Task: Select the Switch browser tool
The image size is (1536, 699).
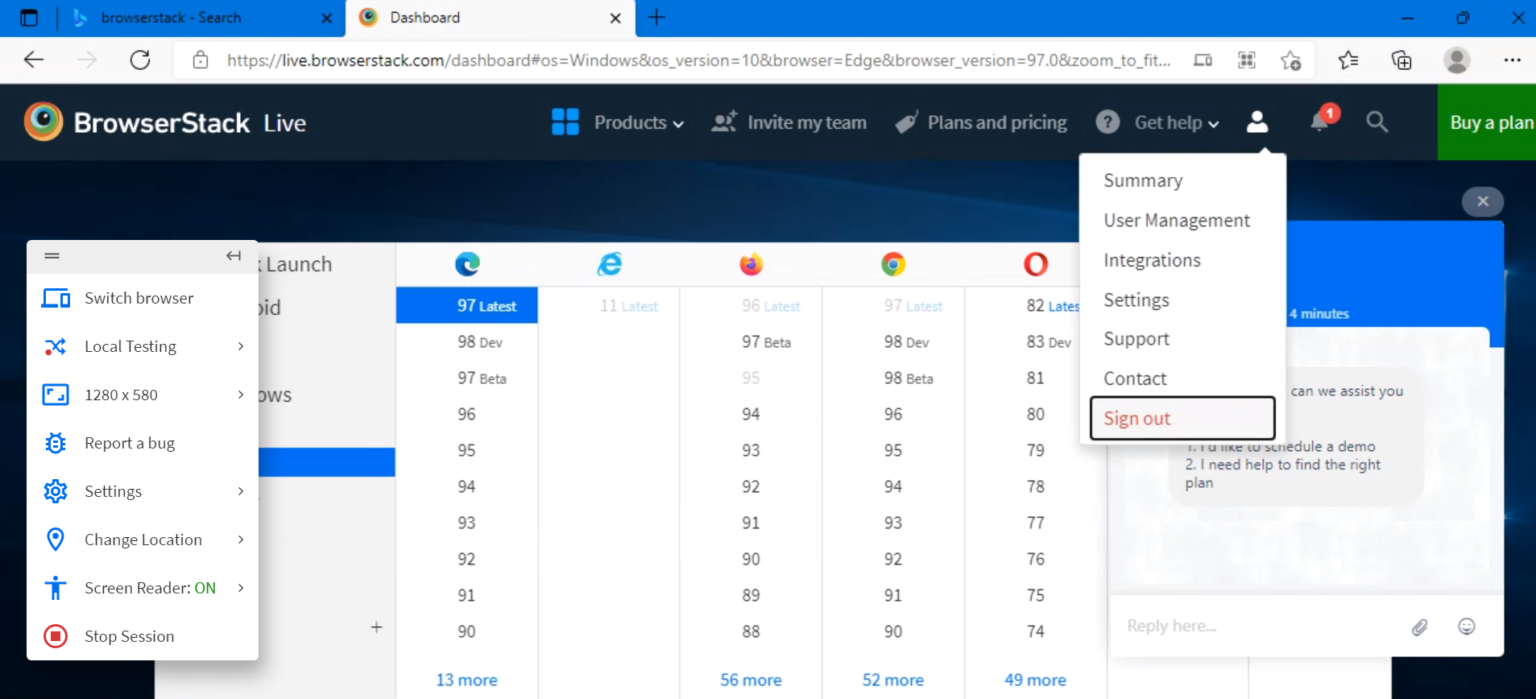Action: click(137, 297)
